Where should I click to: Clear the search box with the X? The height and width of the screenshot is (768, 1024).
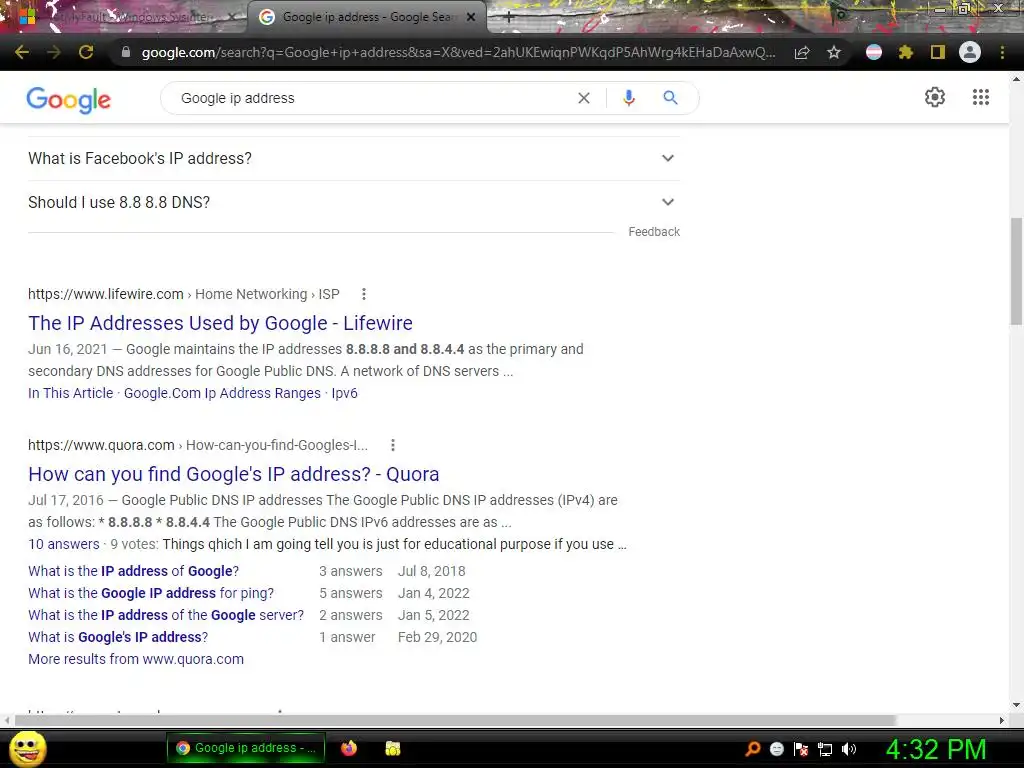click(x=584, y=98)
